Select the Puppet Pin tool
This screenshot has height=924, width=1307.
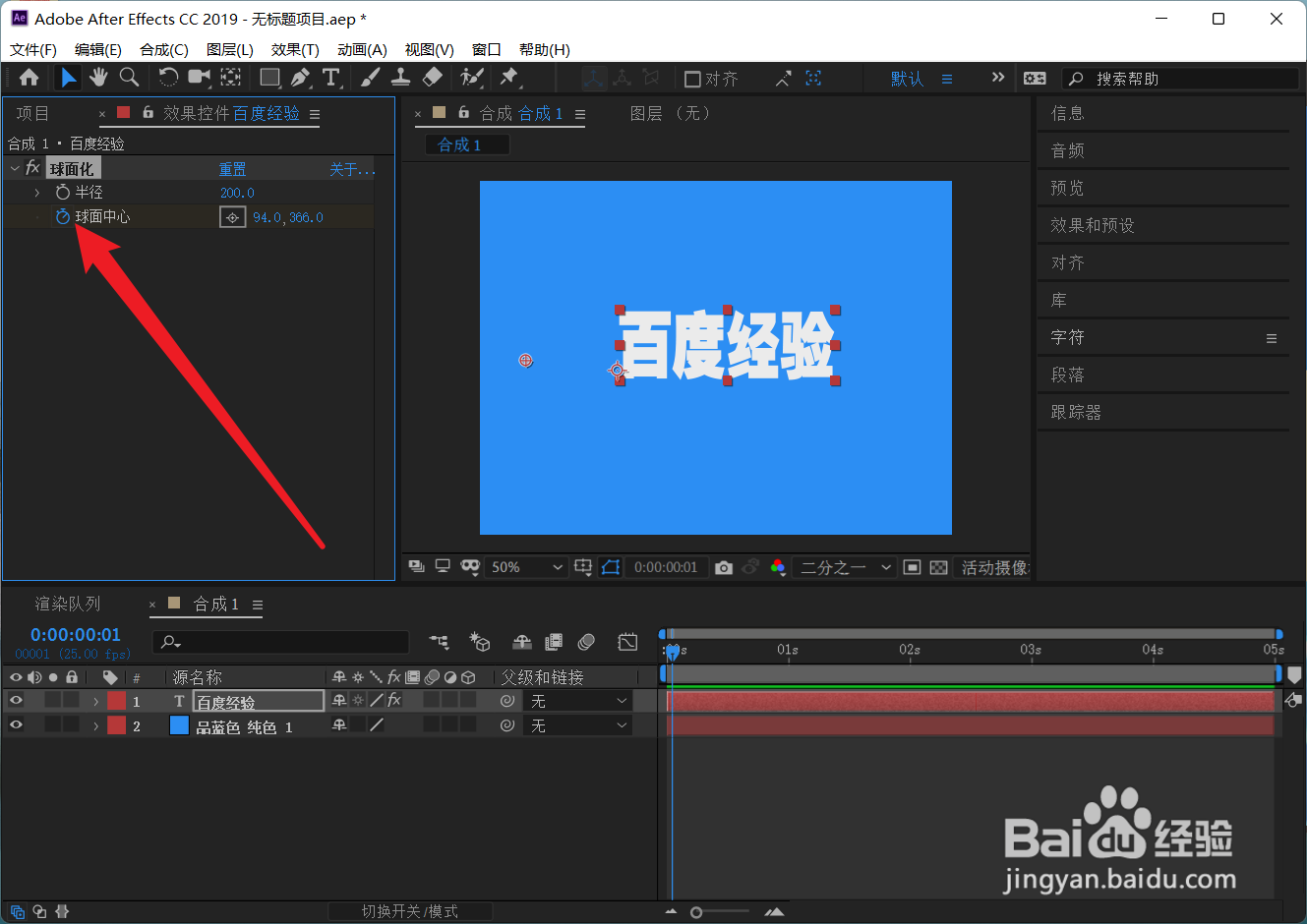click(509, 78)
